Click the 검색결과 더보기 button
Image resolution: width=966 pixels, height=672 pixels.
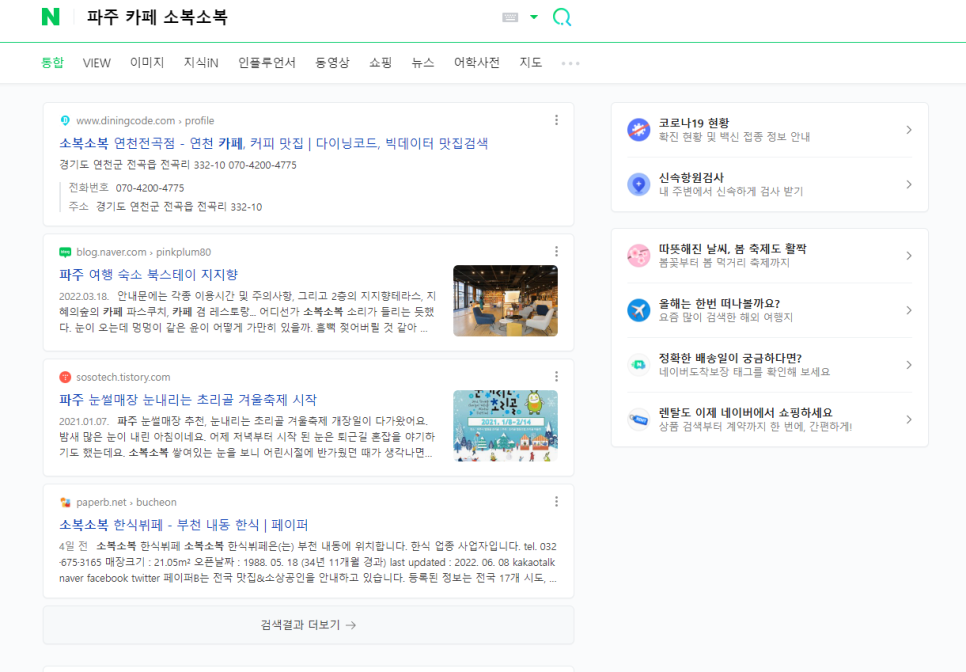[x=308, y=625]
